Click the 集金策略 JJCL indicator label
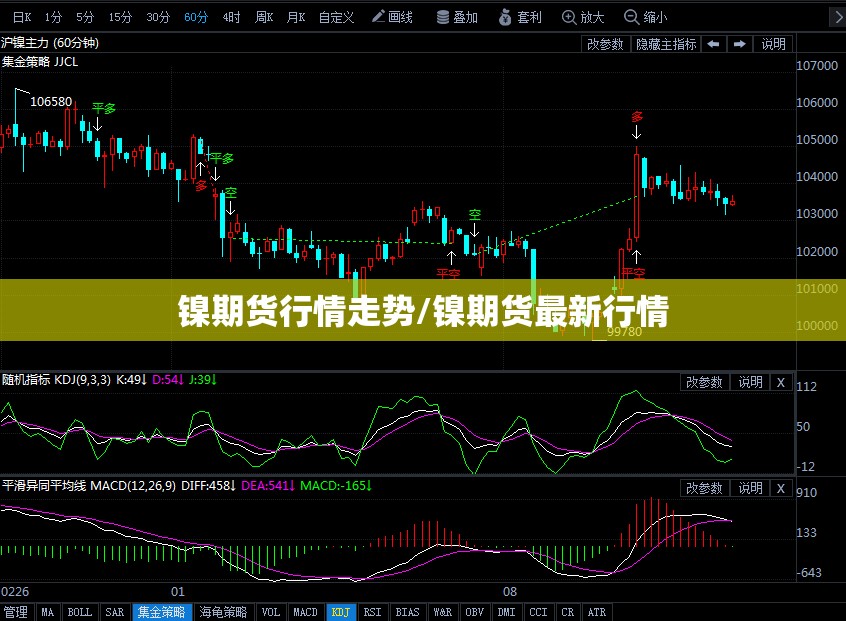The image size is (846, 621). (x=40, y=62)
